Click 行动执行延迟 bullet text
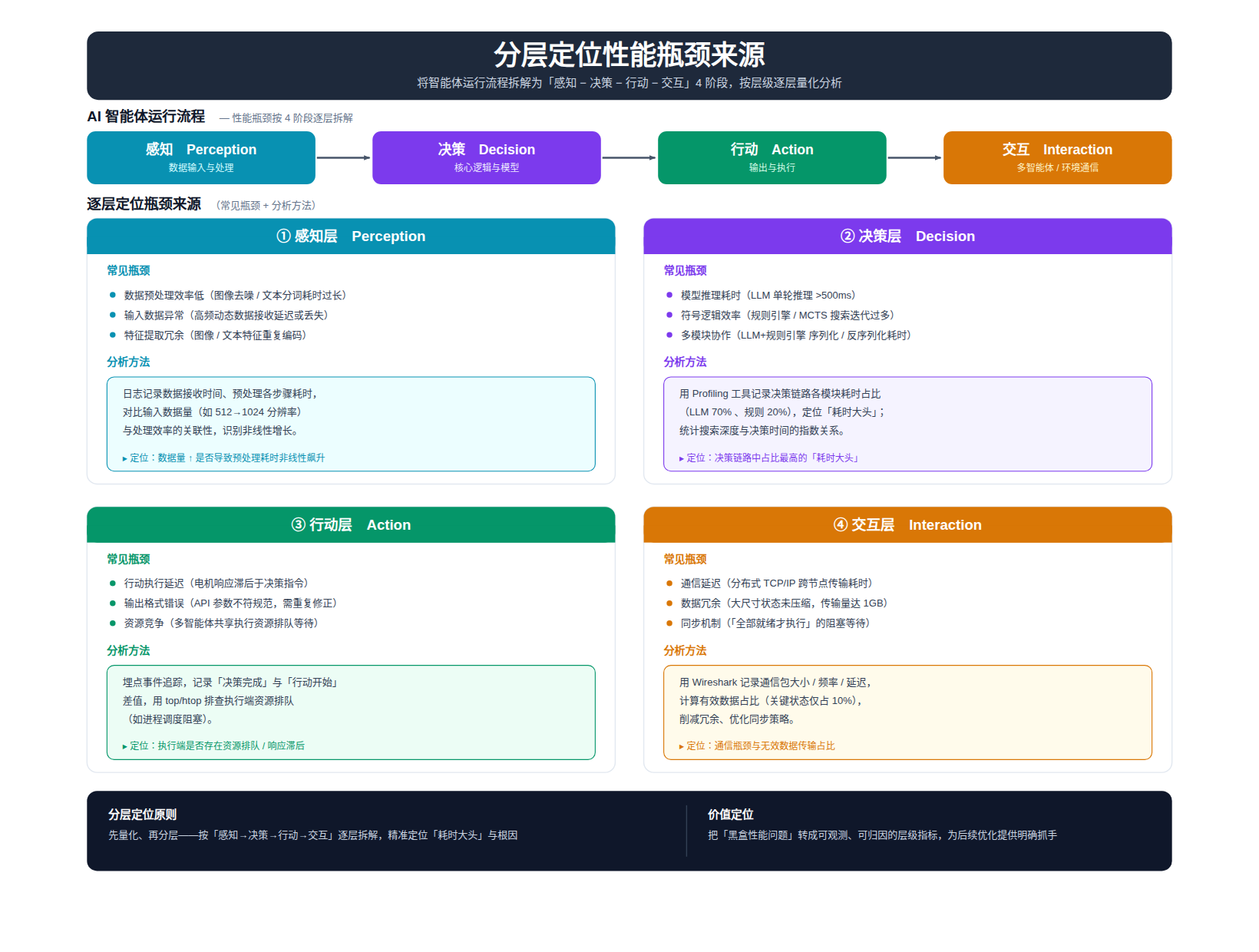 (216, 583)
